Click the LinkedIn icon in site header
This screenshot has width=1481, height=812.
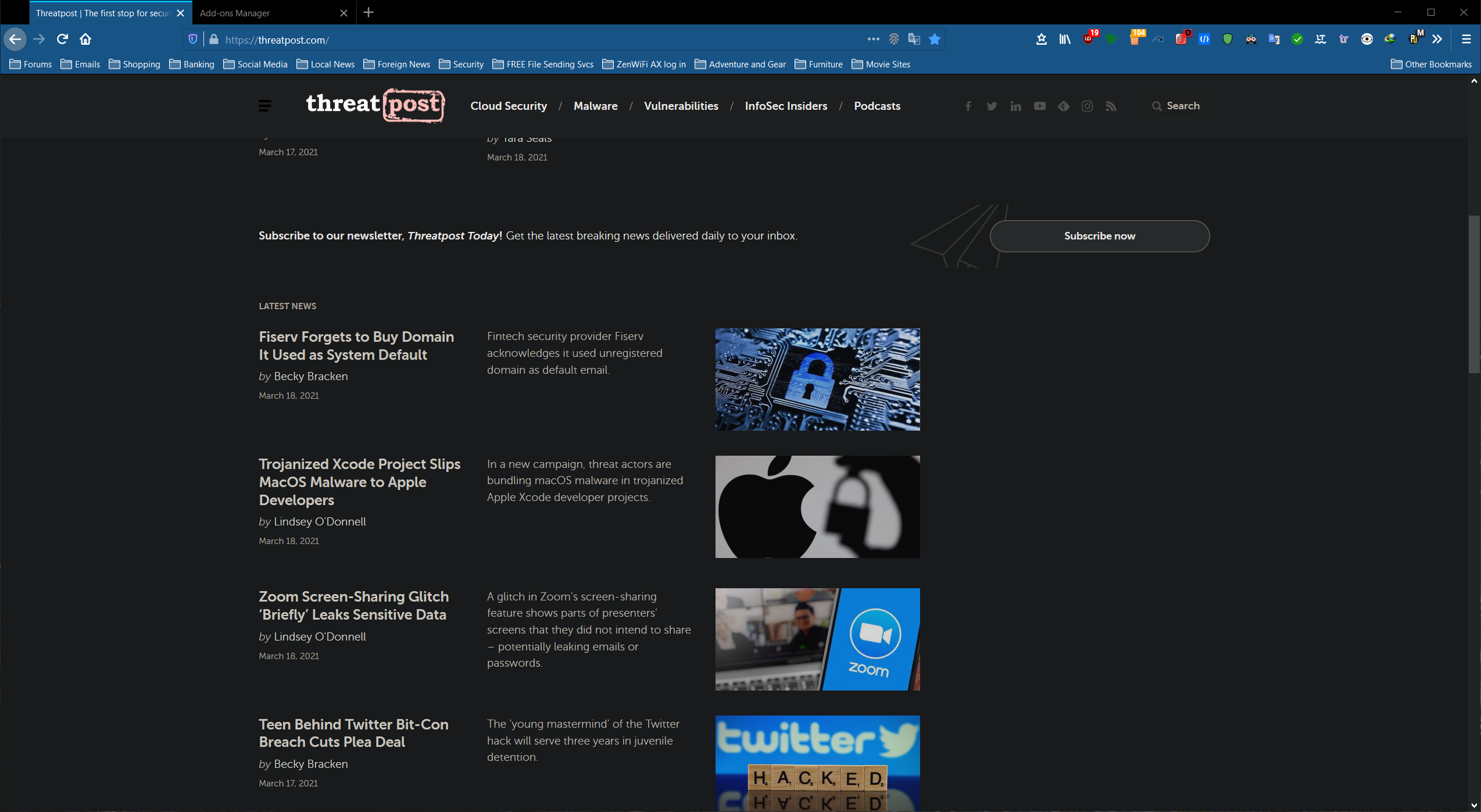(1015, 106)
